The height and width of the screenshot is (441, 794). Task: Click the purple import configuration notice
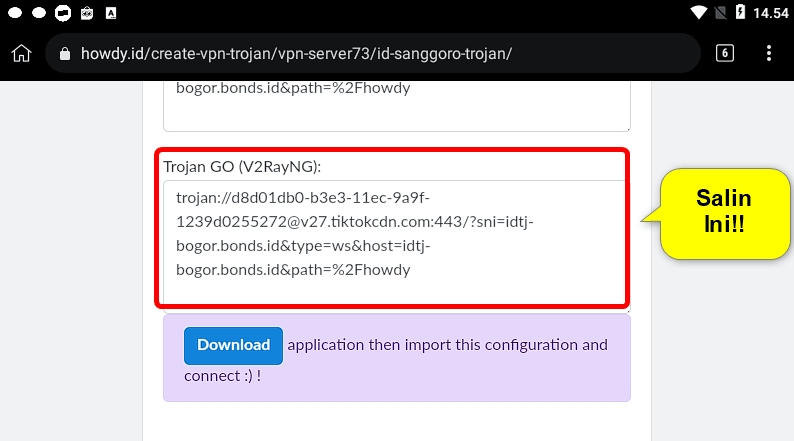(x=396, y=358)
